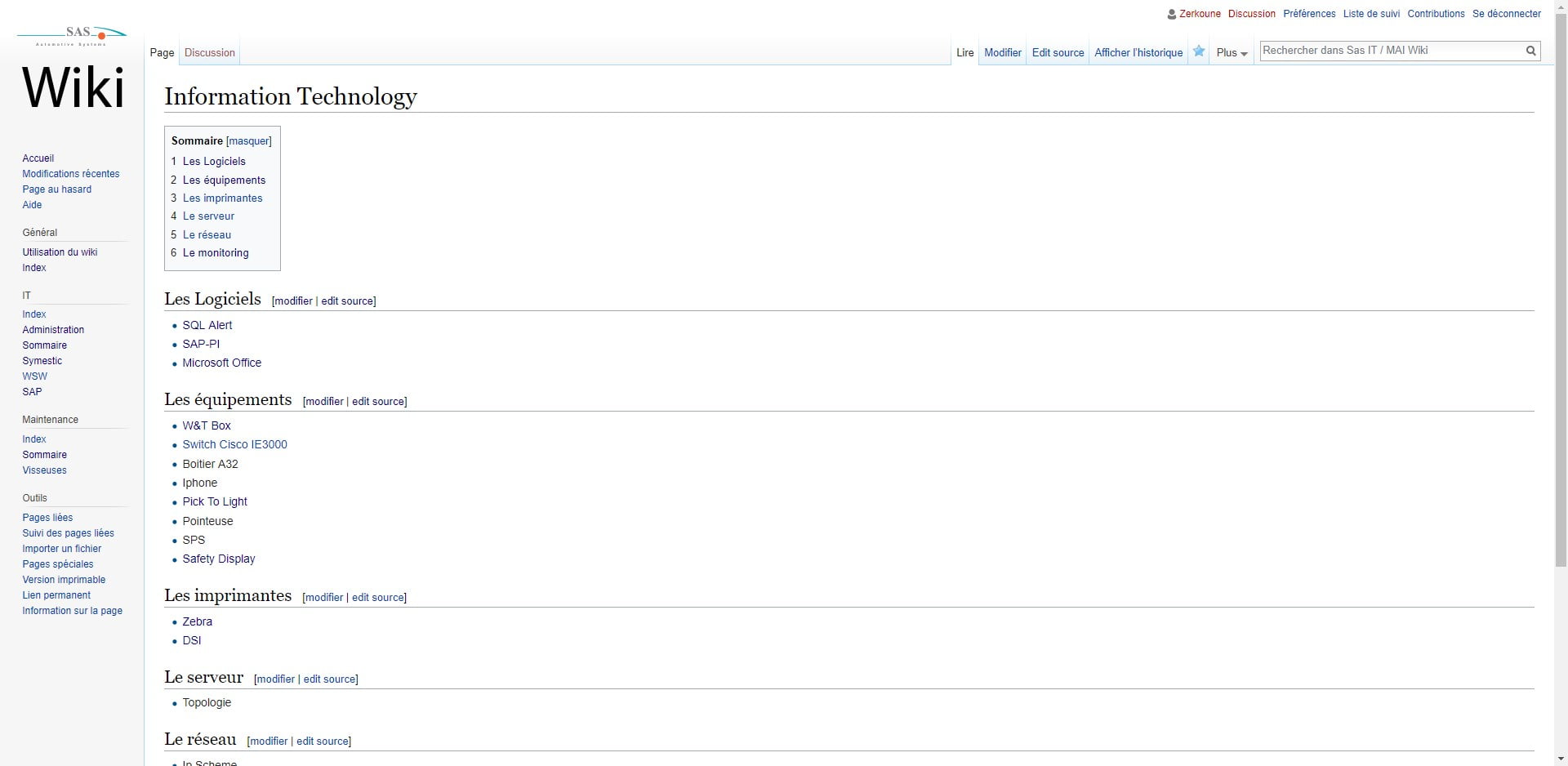
Task: Click the user icon beside Zerkoune
Action: point(1172,14)
